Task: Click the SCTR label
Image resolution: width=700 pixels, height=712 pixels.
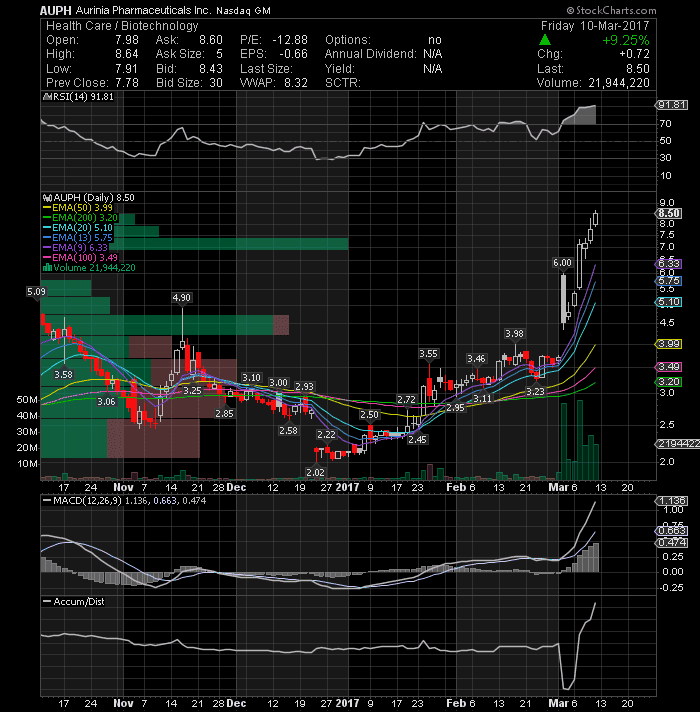Action: tap(343, 83)
